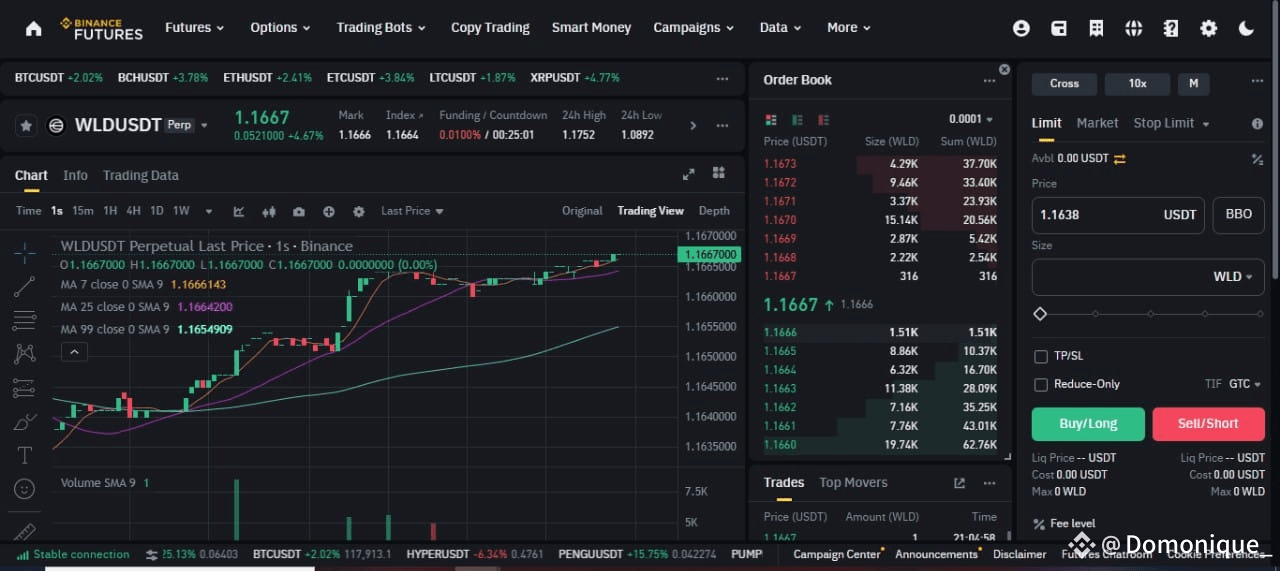Open the WLD size unit dropdown
The height and width of the screenshot is (571, 1280).
tap(1233, 277)
